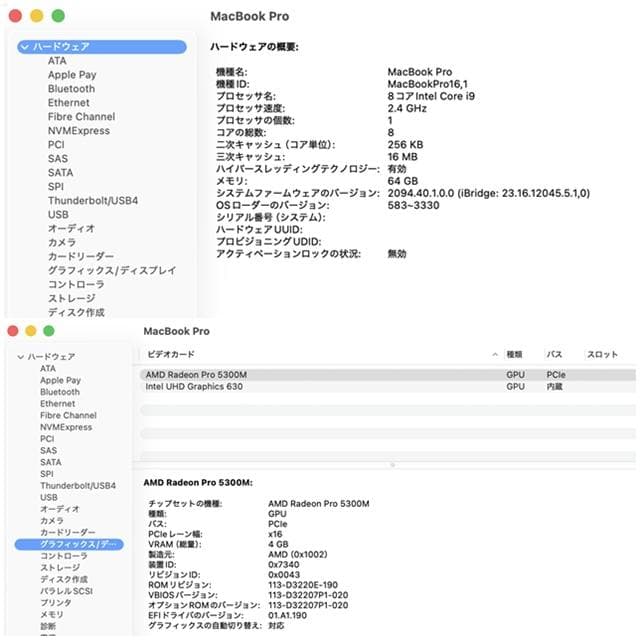The width and height of the screenshot is (640, 640).
Task: Choose Fibre Channel in graphics window sidebar
Action: click(x=68, y=415)
